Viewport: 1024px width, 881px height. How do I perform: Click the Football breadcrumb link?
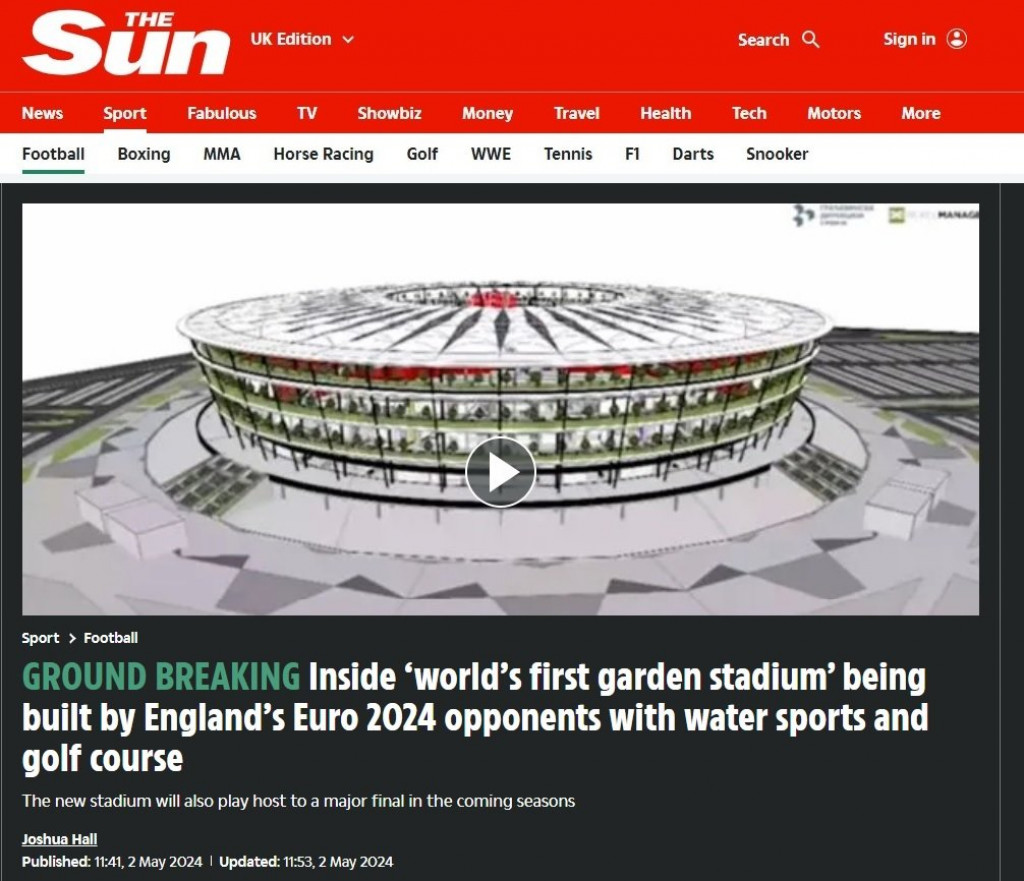coord(111,638)
